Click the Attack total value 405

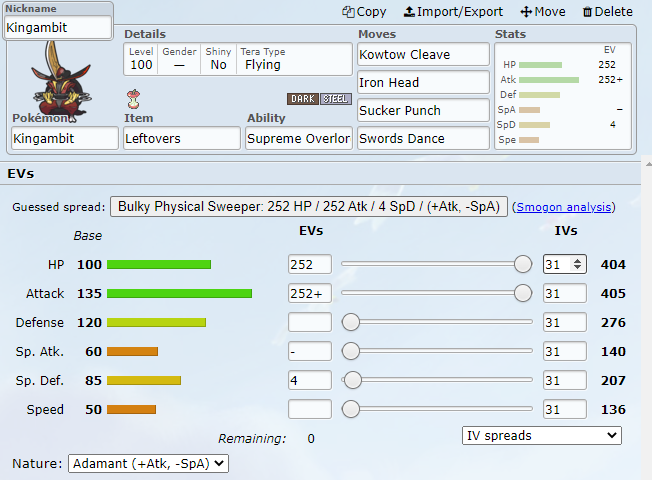coord(613,294)
